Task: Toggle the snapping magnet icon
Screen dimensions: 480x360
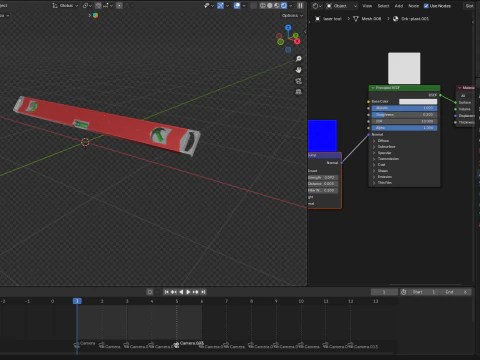Action: [98, 5]
